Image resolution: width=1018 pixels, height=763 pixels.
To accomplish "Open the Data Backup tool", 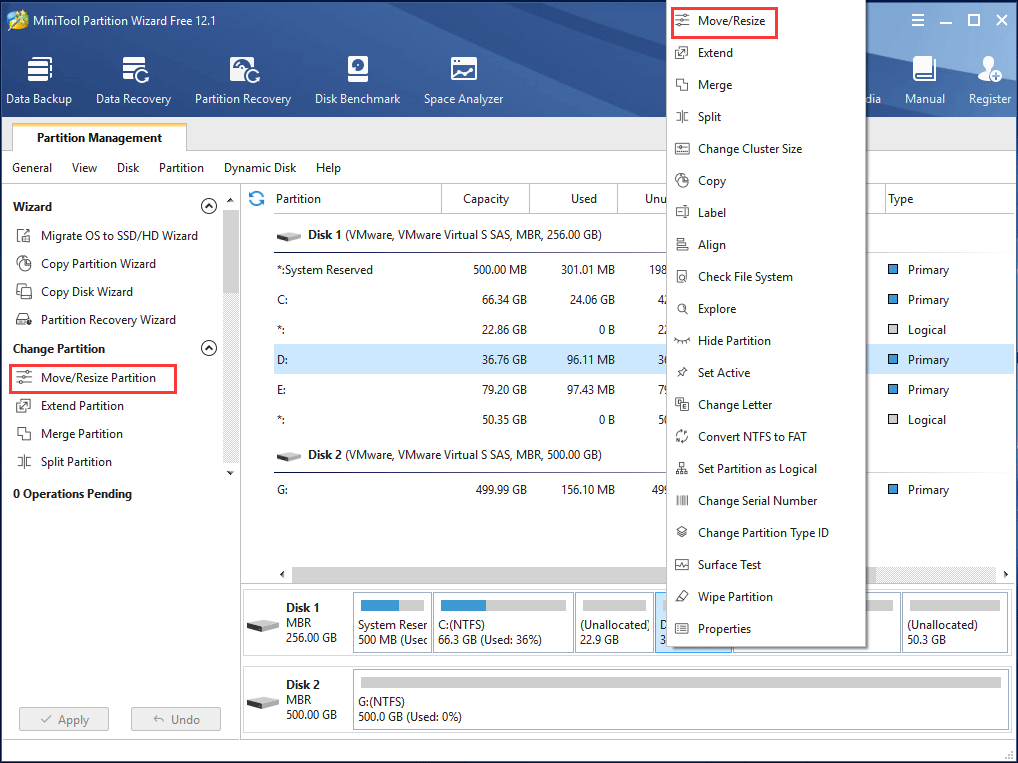I will click(x=39, y=81).
